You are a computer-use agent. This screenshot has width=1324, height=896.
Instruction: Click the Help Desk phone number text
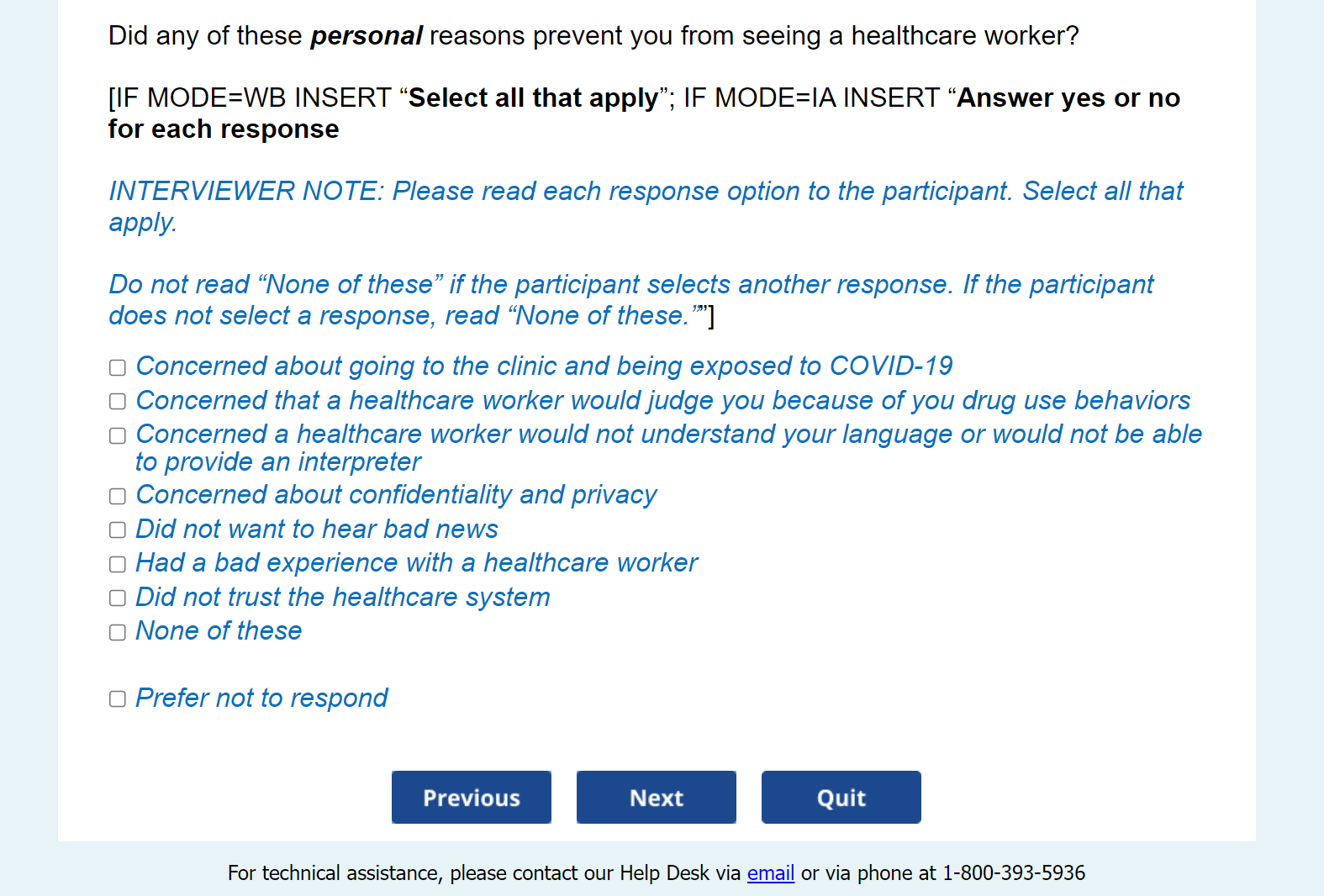tap(1013, 873)
